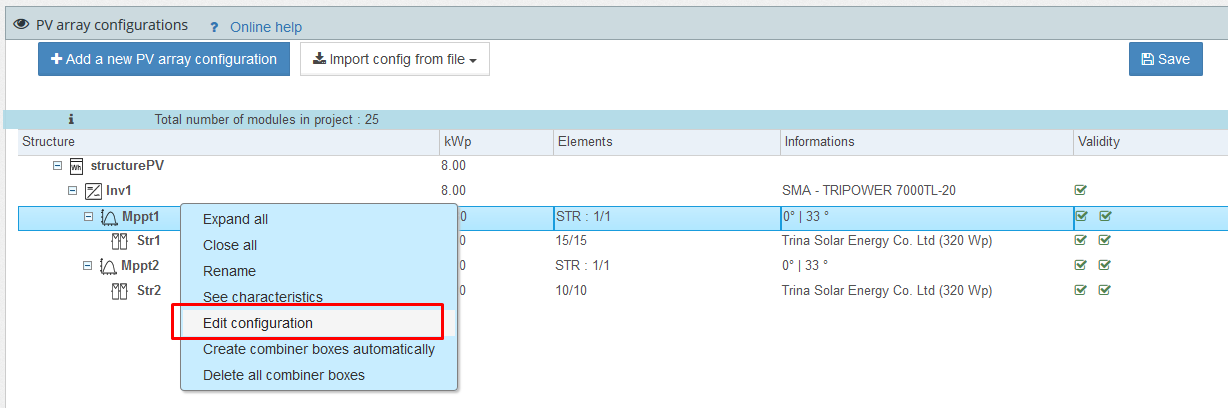The height and width of the screenshot is (408, 1228).
Task: Click the 15/15 elements cell
Action: pos(573,240)
